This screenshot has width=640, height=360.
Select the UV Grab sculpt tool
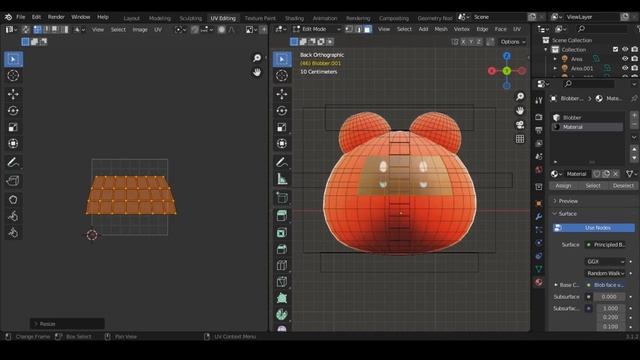pyautogui.click(x=13, y=200)
